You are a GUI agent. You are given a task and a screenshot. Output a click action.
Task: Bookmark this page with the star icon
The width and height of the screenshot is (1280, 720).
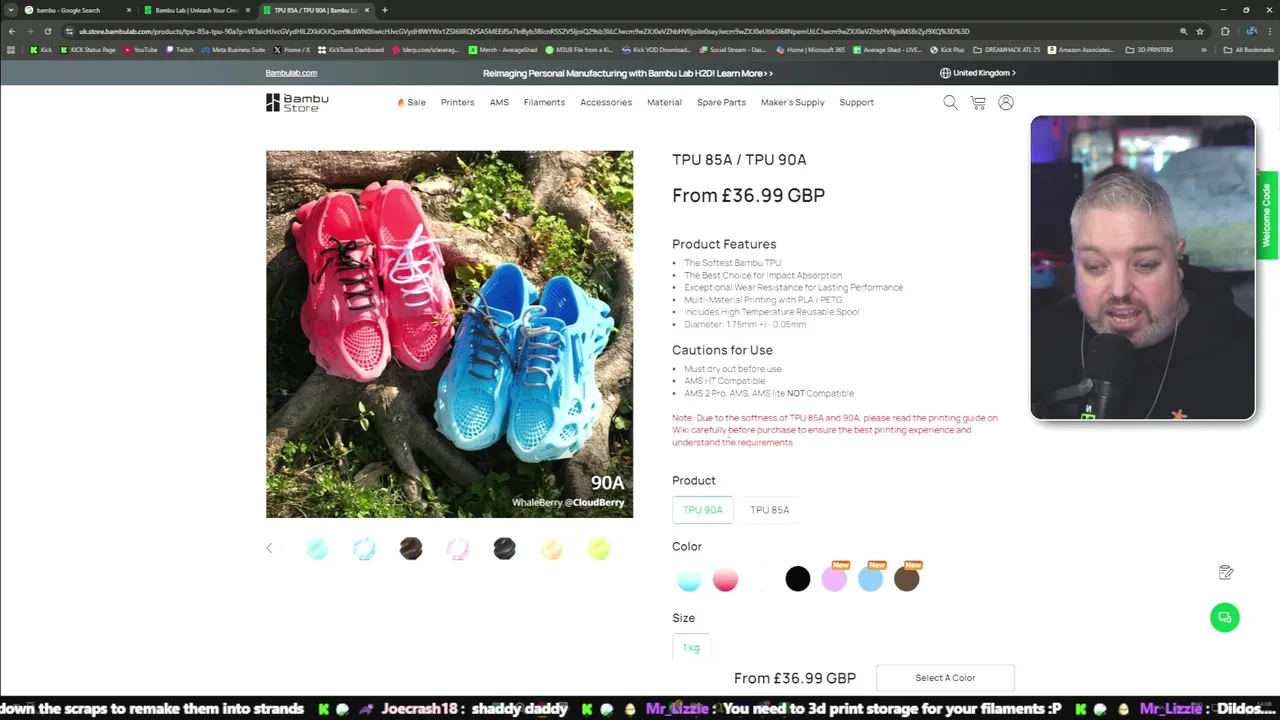1200,31
